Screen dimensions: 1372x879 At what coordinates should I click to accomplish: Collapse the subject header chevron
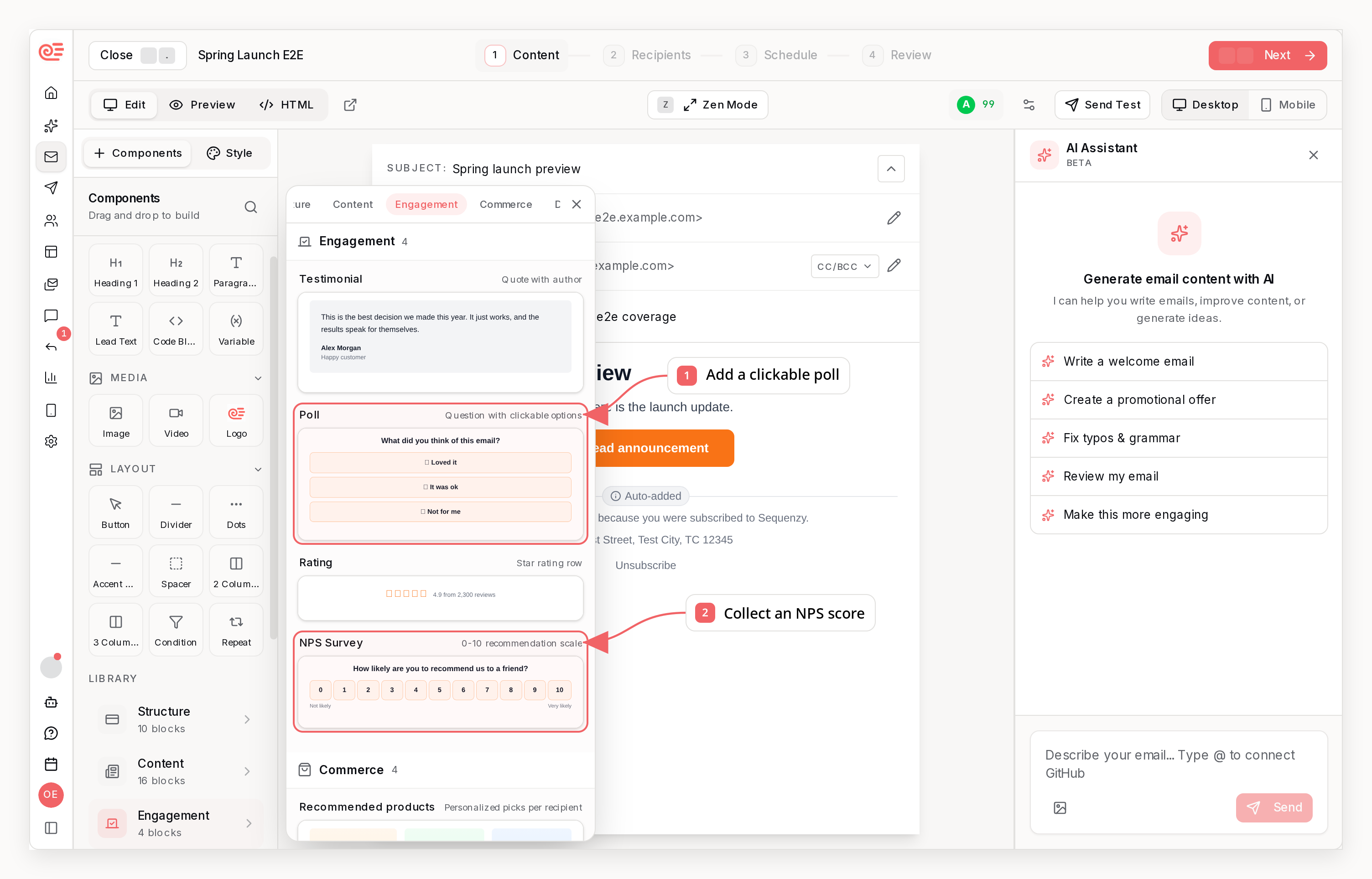[x=891, y=169]
